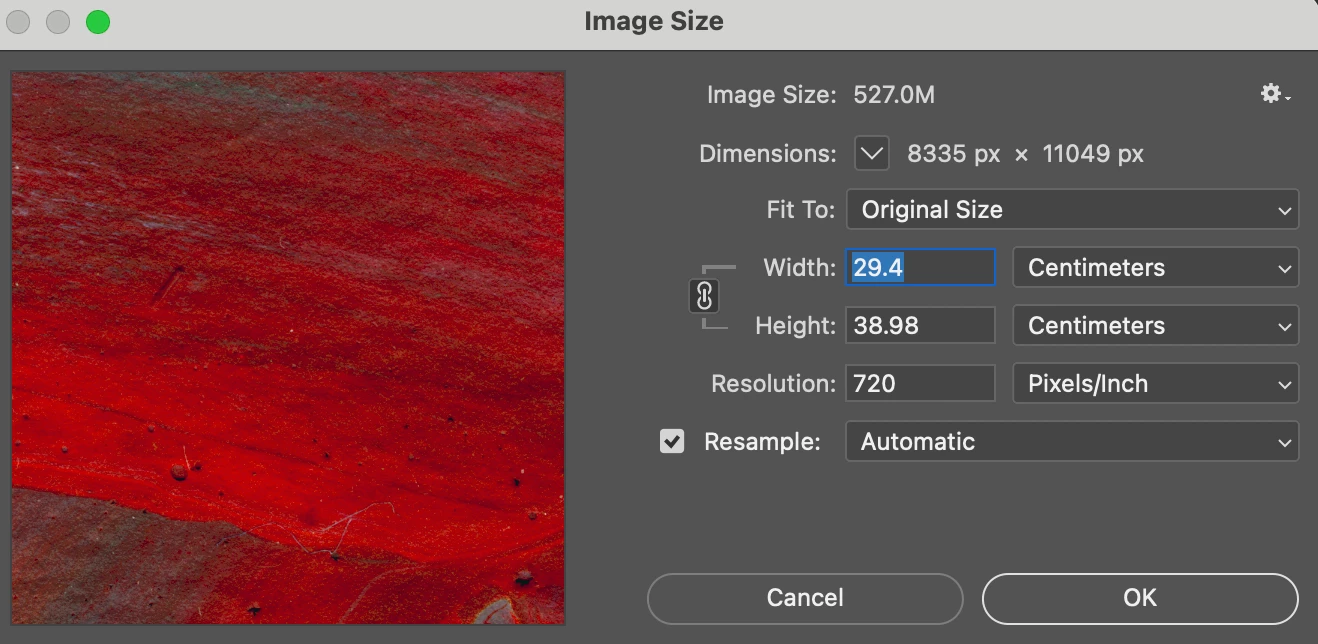Click the Cancel button
1318x644 pixels.
coord(805,598)
